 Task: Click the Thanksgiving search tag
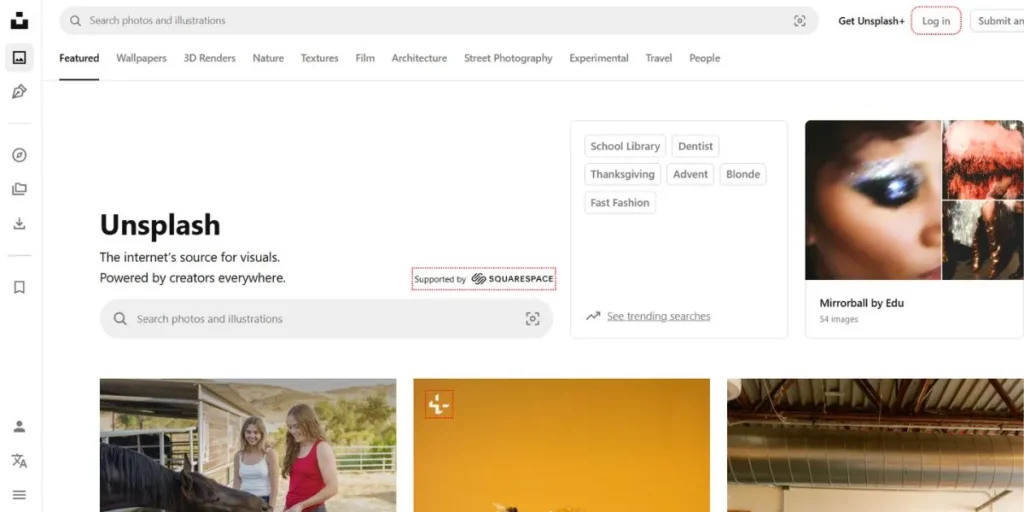[x=622, y=174]
